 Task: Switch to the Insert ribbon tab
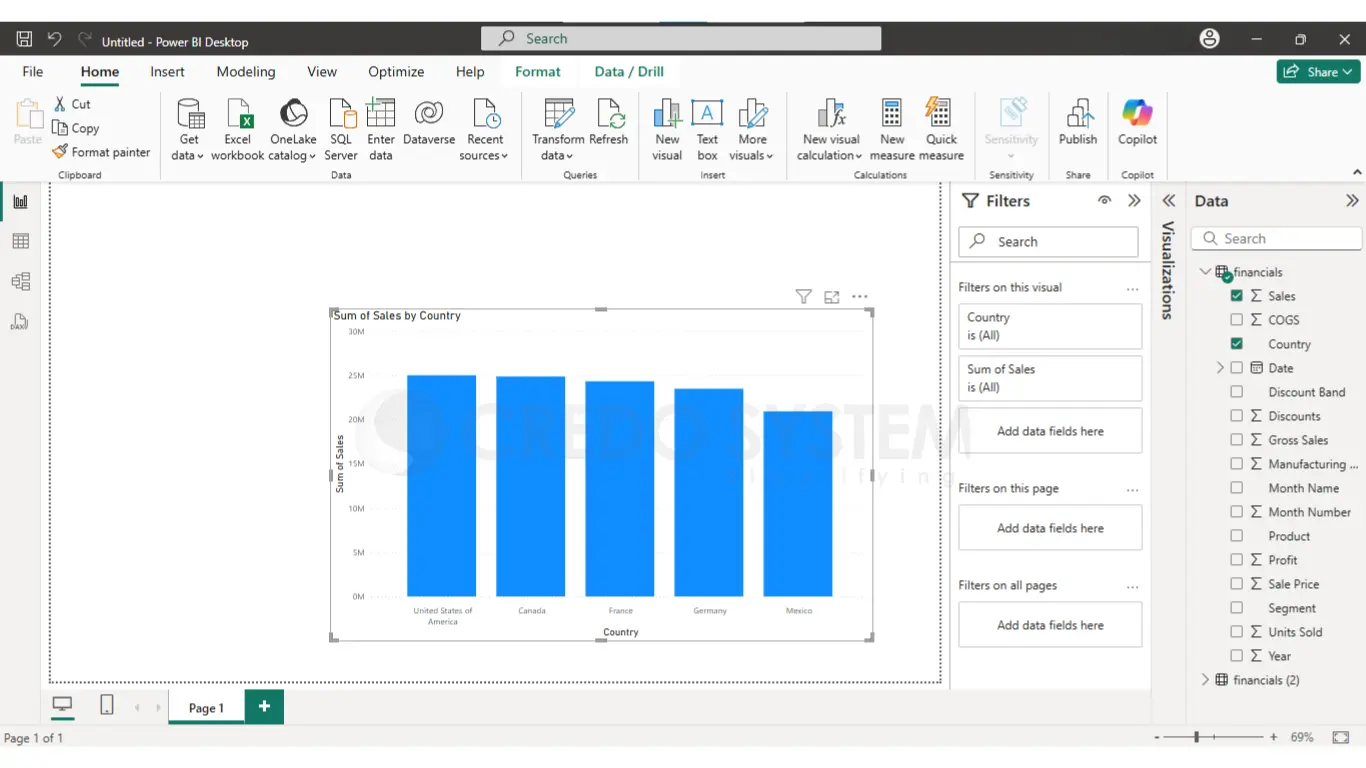click(x=167, y=72)
